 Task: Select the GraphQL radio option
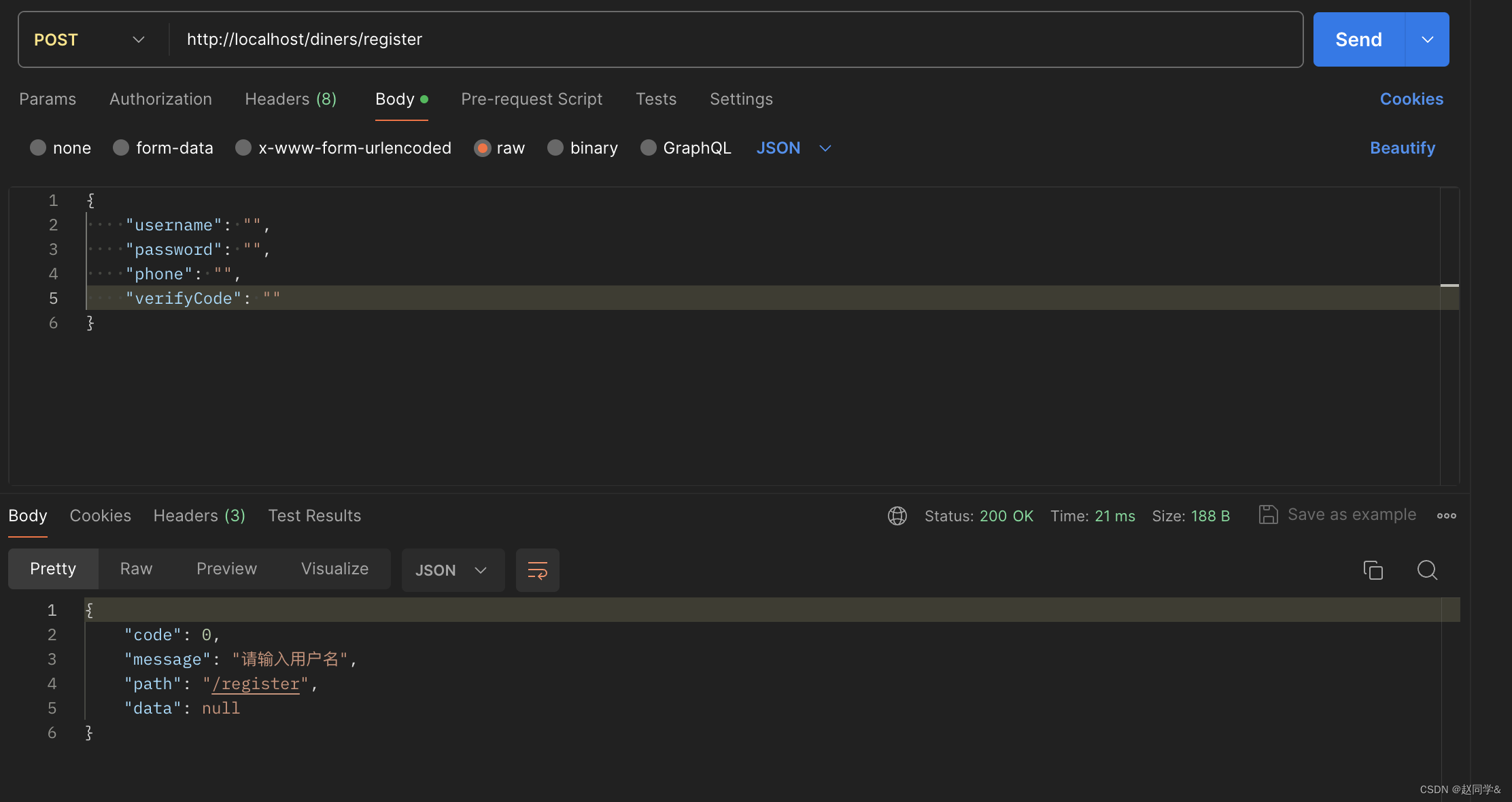649,147
